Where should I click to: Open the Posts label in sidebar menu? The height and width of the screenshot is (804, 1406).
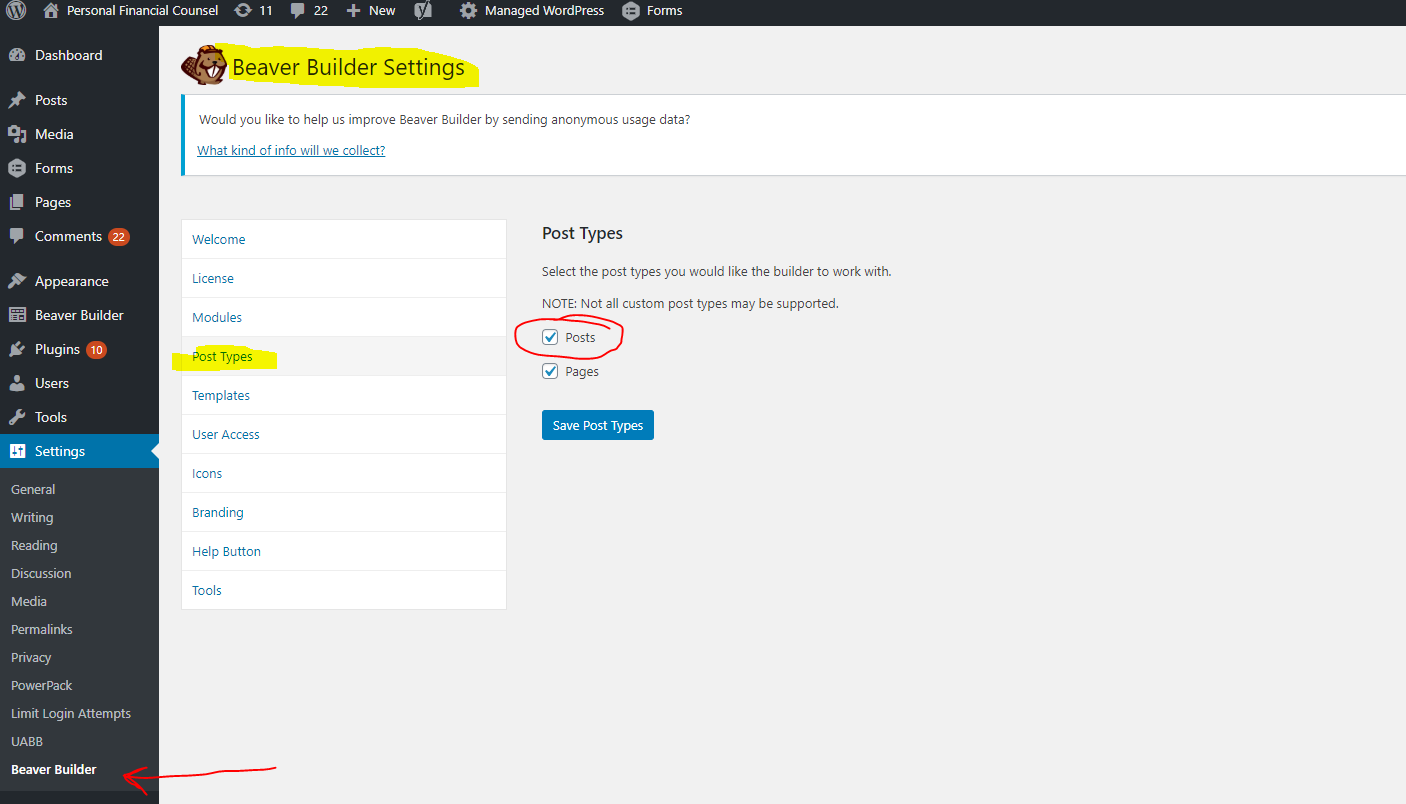(51, 100)
